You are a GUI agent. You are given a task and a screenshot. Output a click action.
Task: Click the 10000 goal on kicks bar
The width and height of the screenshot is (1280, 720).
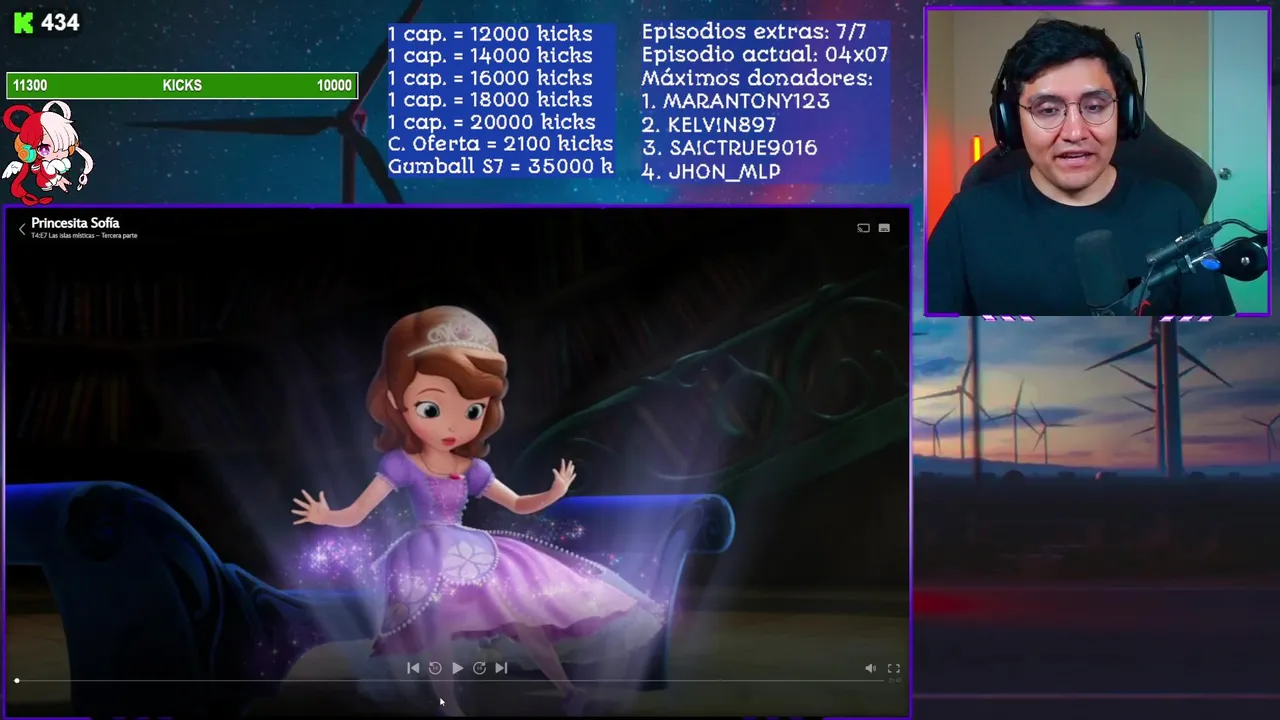click(334, 86)
